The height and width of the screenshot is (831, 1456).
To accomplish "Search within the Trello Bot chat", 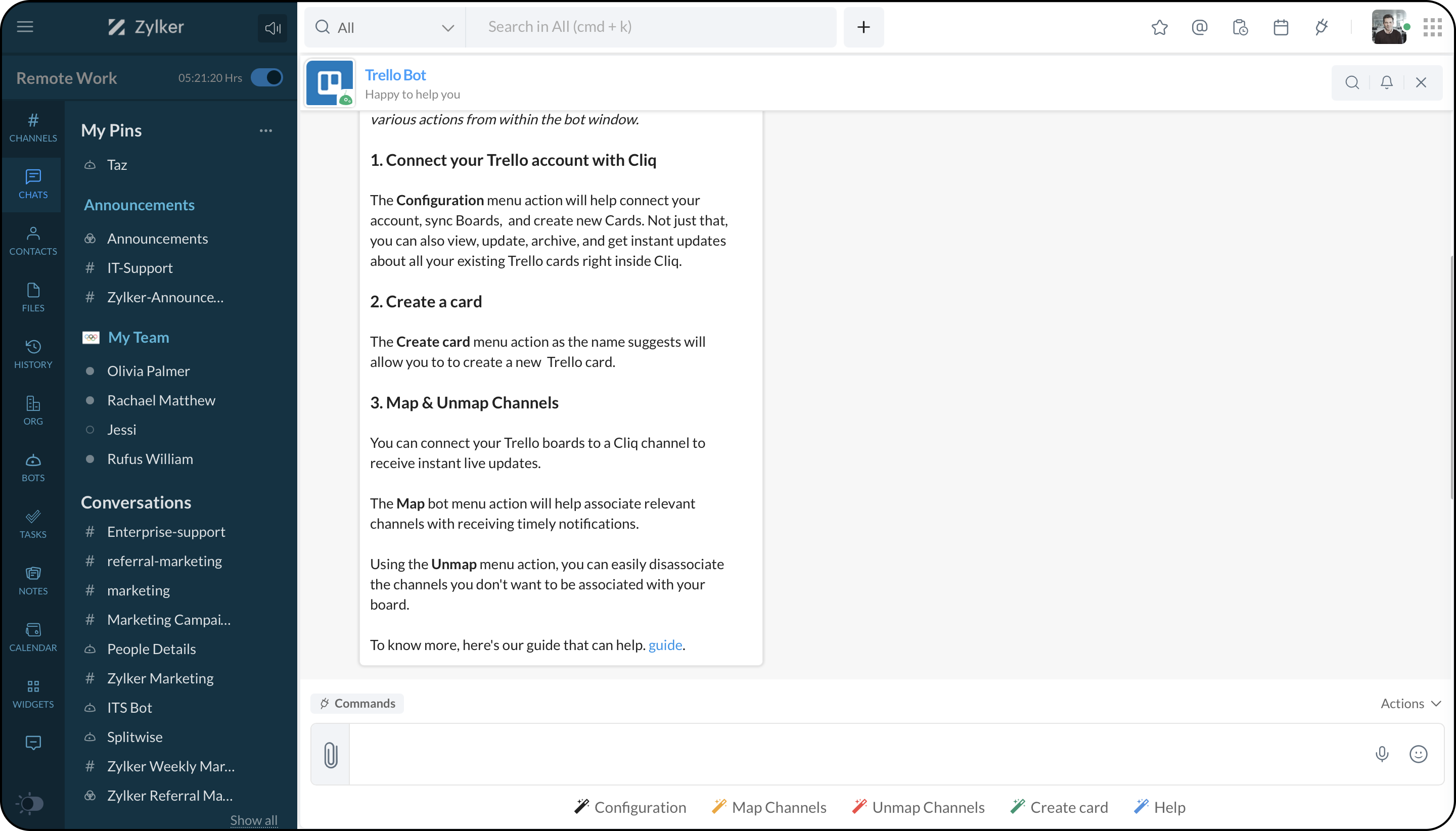I will click(1351, 83).
